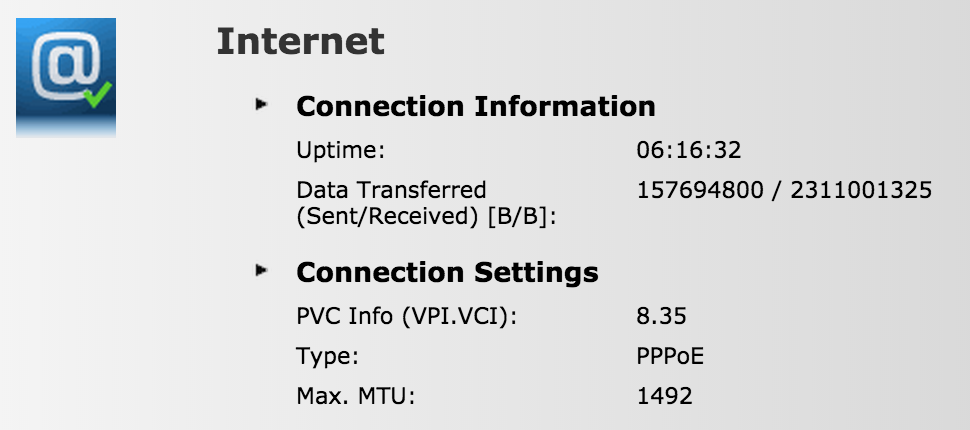Collapse the Connection Information section arrow
This screenshot has width=970, height=430.
click(263, 103)
